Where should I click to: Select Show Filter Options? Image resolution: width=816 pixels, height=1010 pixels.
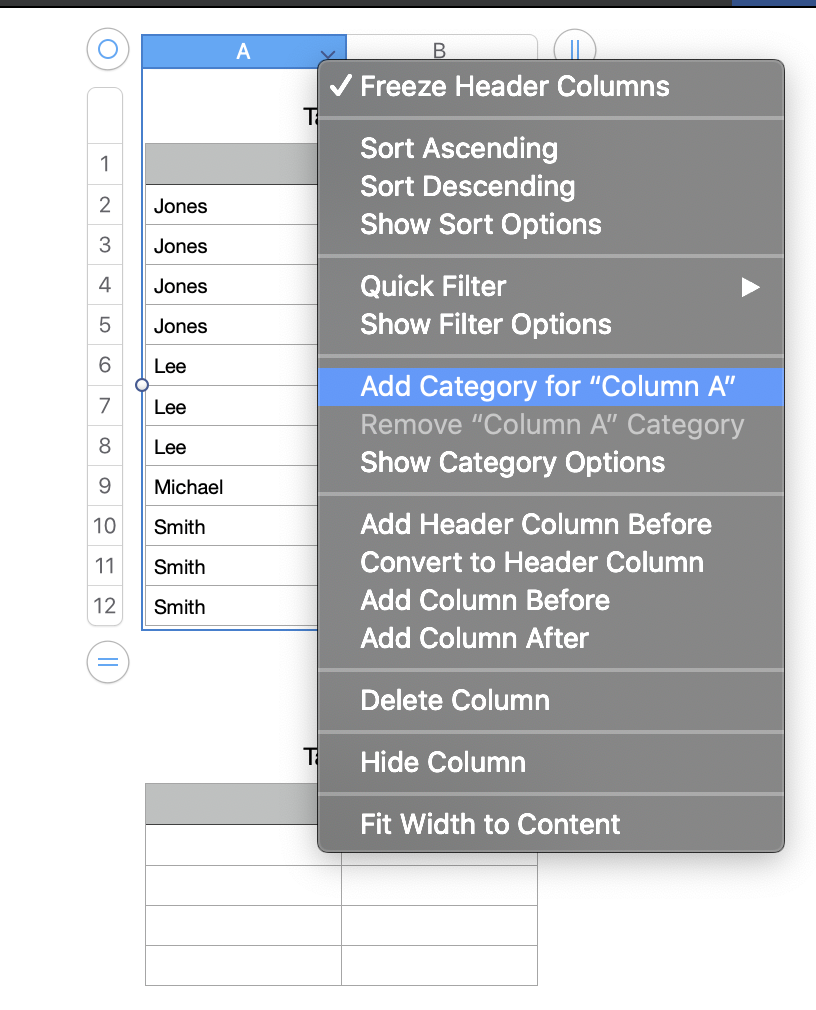tap(486, 325)
